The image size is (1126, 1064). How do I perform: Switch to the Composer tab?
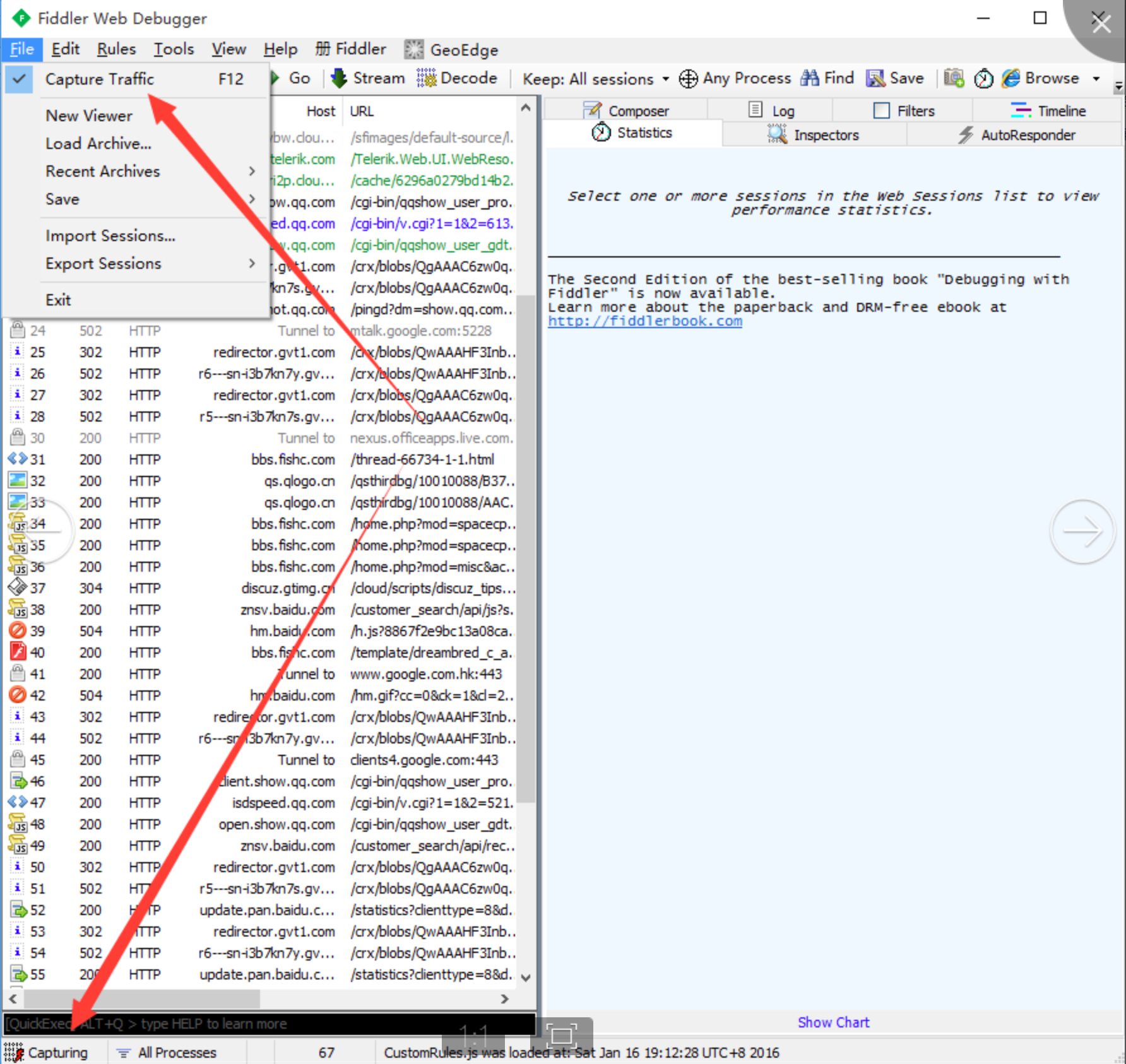626,110
